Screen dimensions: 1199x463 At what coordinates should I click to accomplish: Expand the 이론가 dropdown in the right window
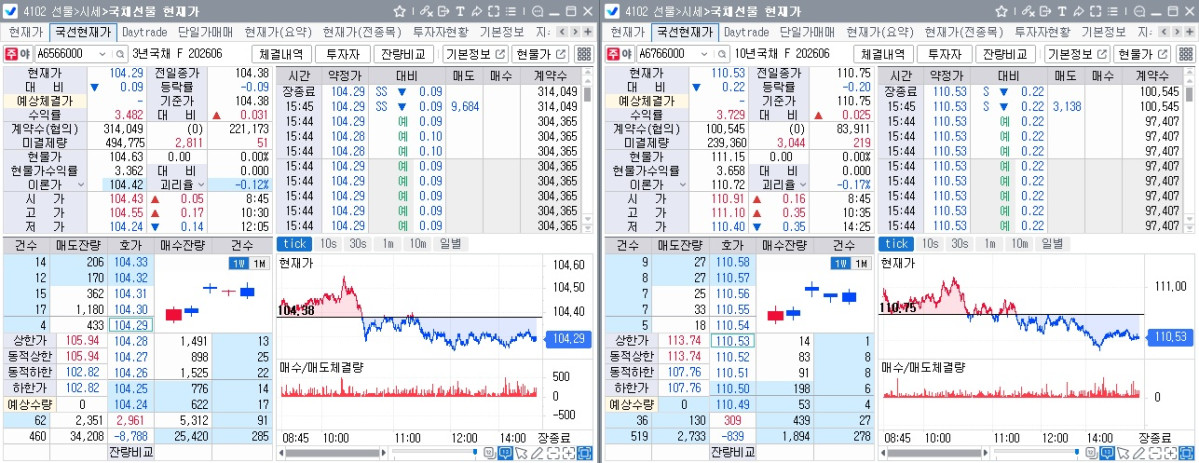coord(681,184)
